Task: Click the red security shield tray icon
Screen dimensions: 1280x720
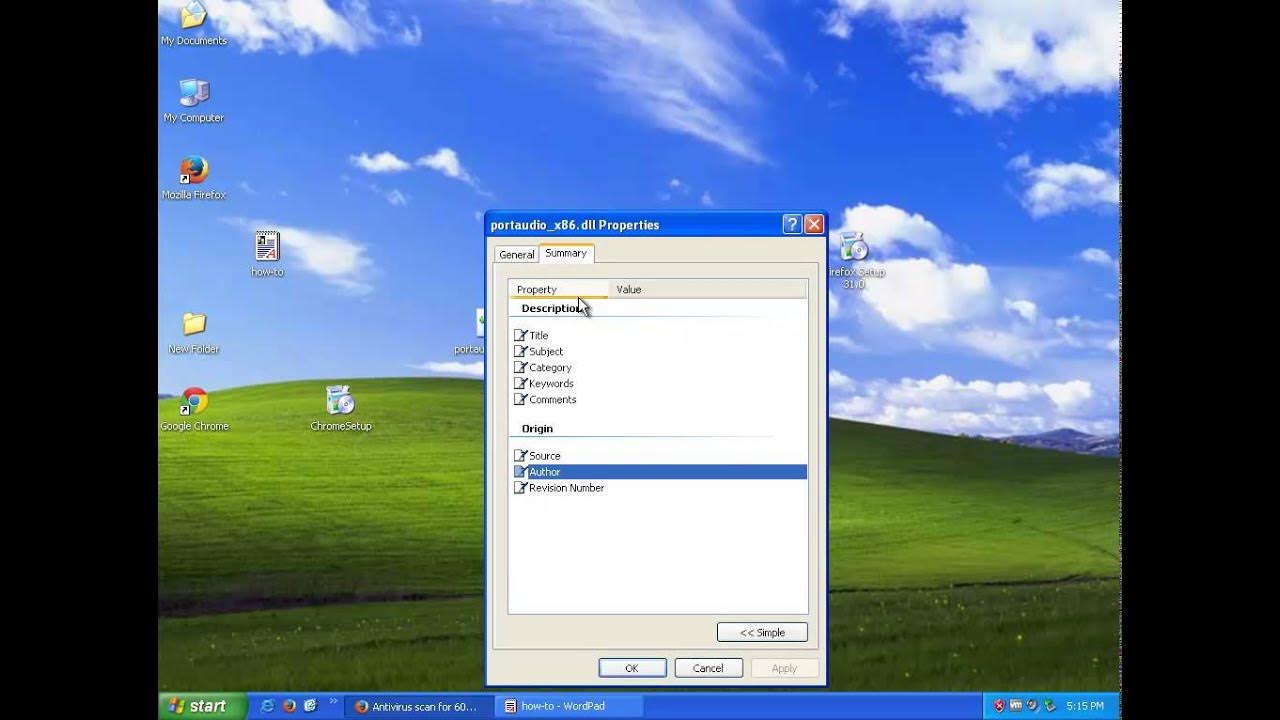Action: [x=998, y=706]
